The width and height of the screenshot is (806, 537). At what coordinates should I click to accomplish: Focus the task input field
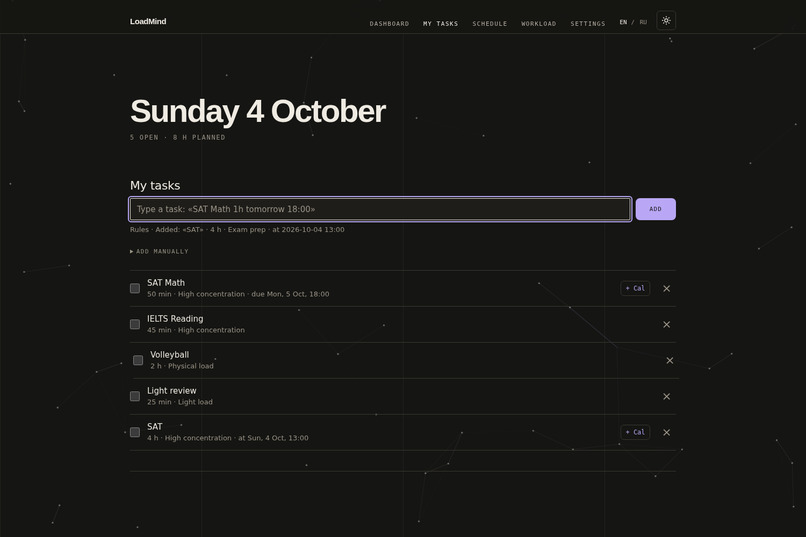coord(380,209)
